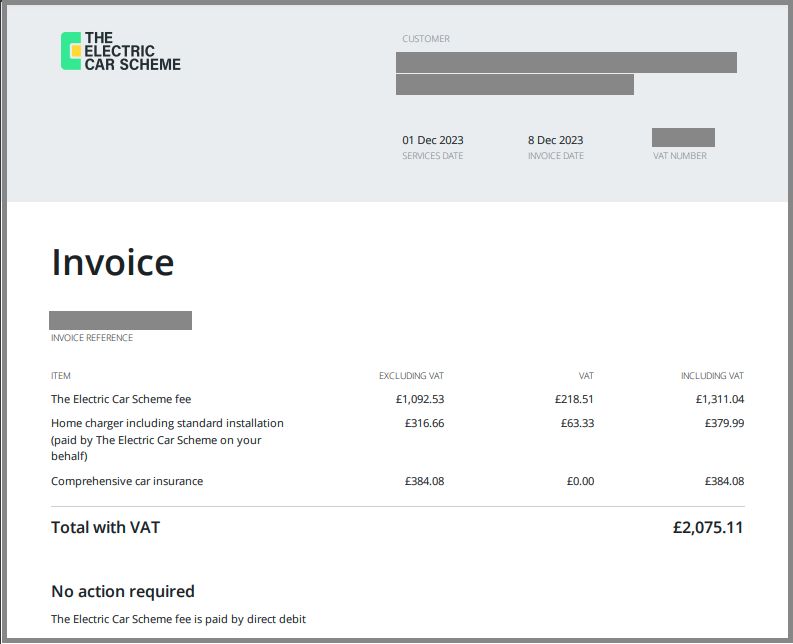The height and width of the screenshot is (644, 793).
Task: Select the Home charger including standard installation item
Action: point(167,439)
